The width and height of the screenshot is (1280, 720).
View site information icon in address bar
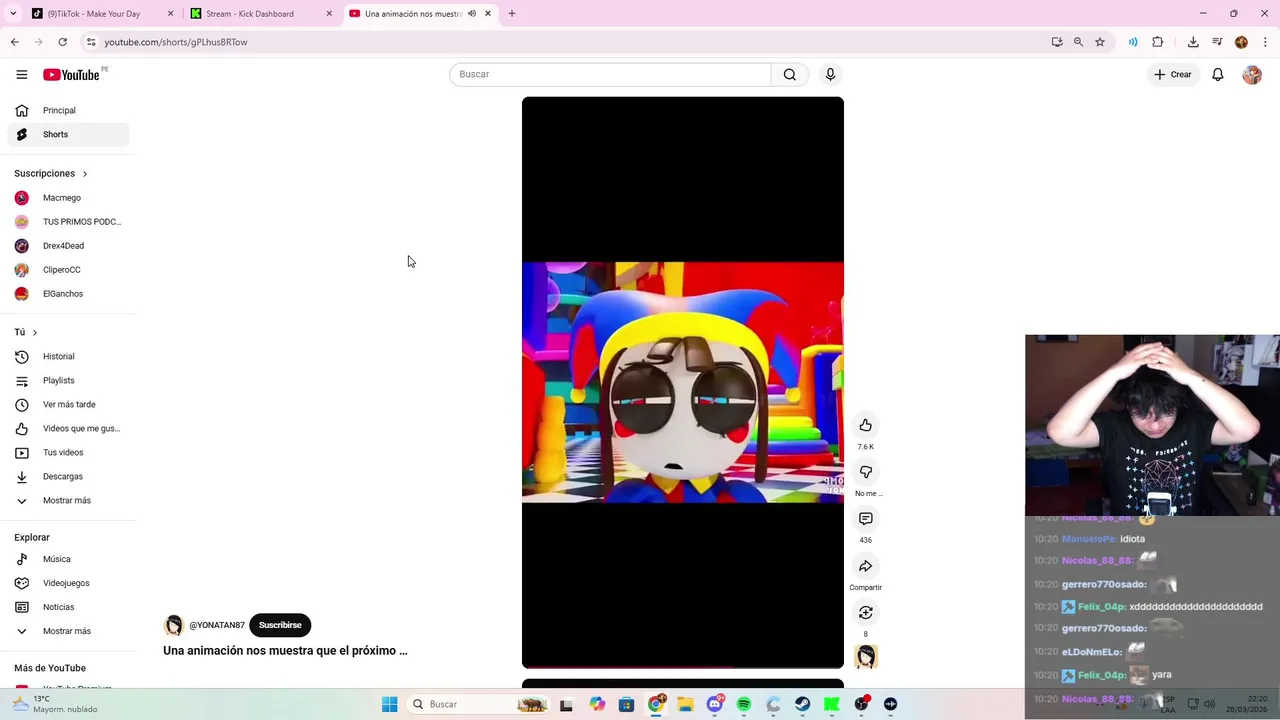(x=91, y=42)
